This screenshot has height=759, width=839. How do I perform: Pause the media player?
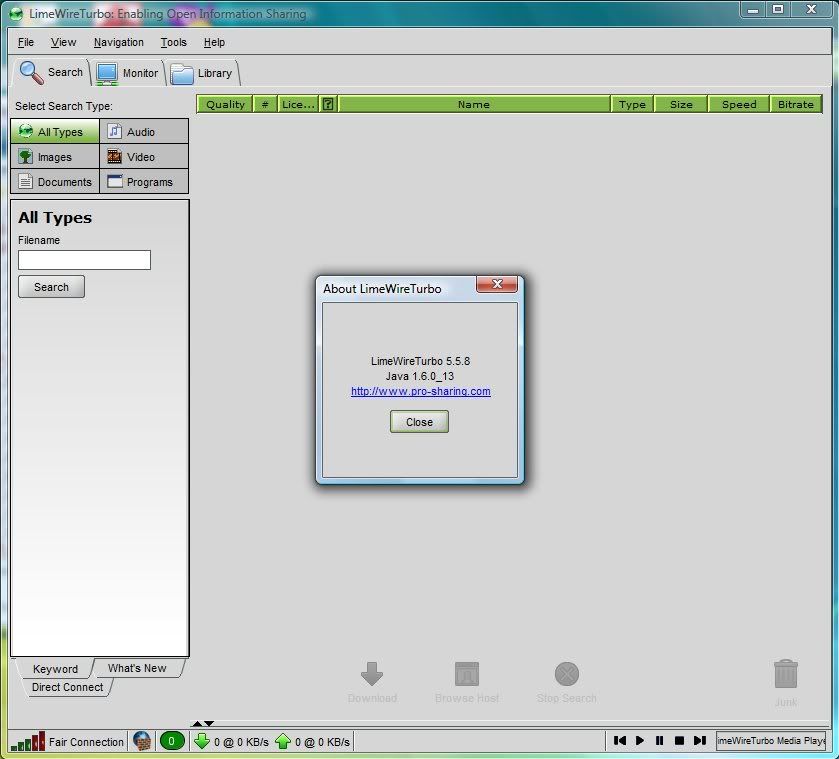click(x=659, y=740)
